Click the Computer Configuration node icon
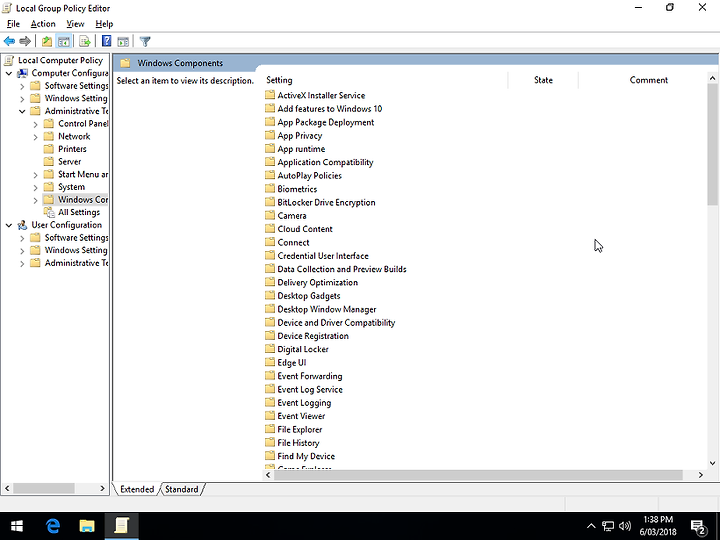 click(22, 73)
